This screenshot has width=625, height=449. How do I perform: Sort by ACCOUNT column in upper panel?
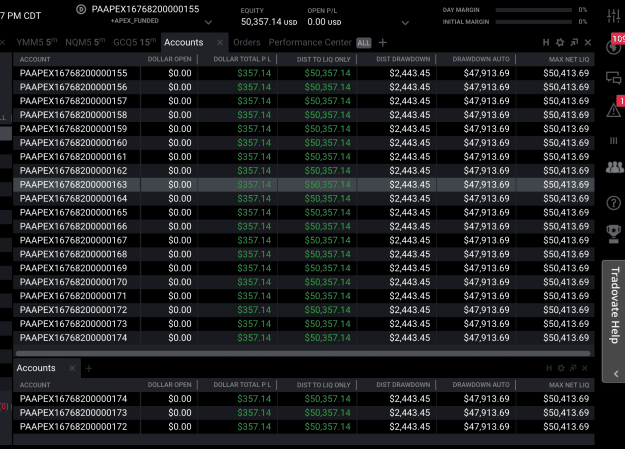[x=35, y=59]
